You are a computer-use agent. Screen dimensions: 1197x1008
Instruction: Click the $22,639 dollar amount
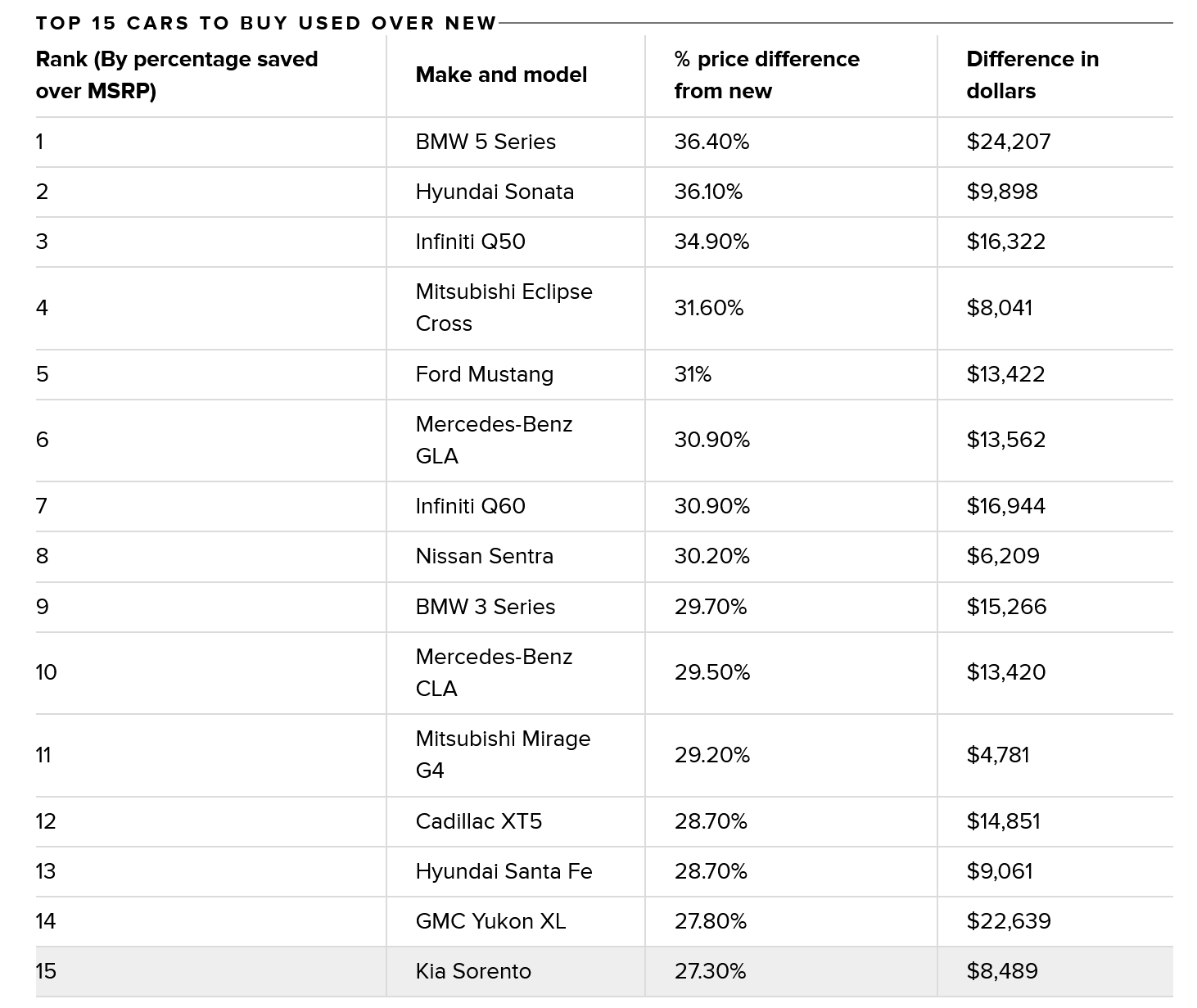point(1008,921)
